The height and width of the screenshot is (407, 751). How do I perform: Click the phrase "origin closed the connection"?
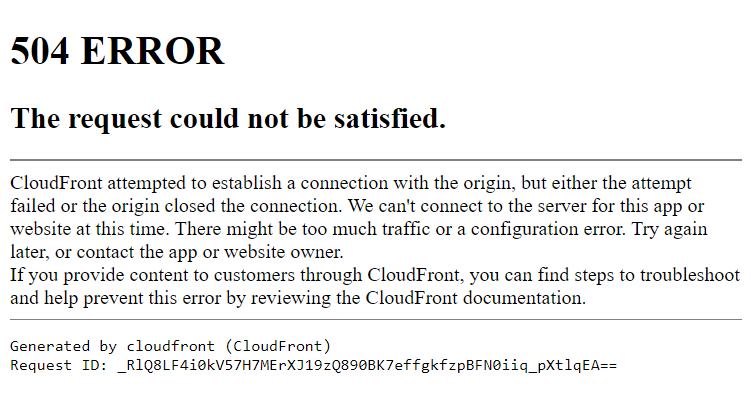[x=226, y=206]
